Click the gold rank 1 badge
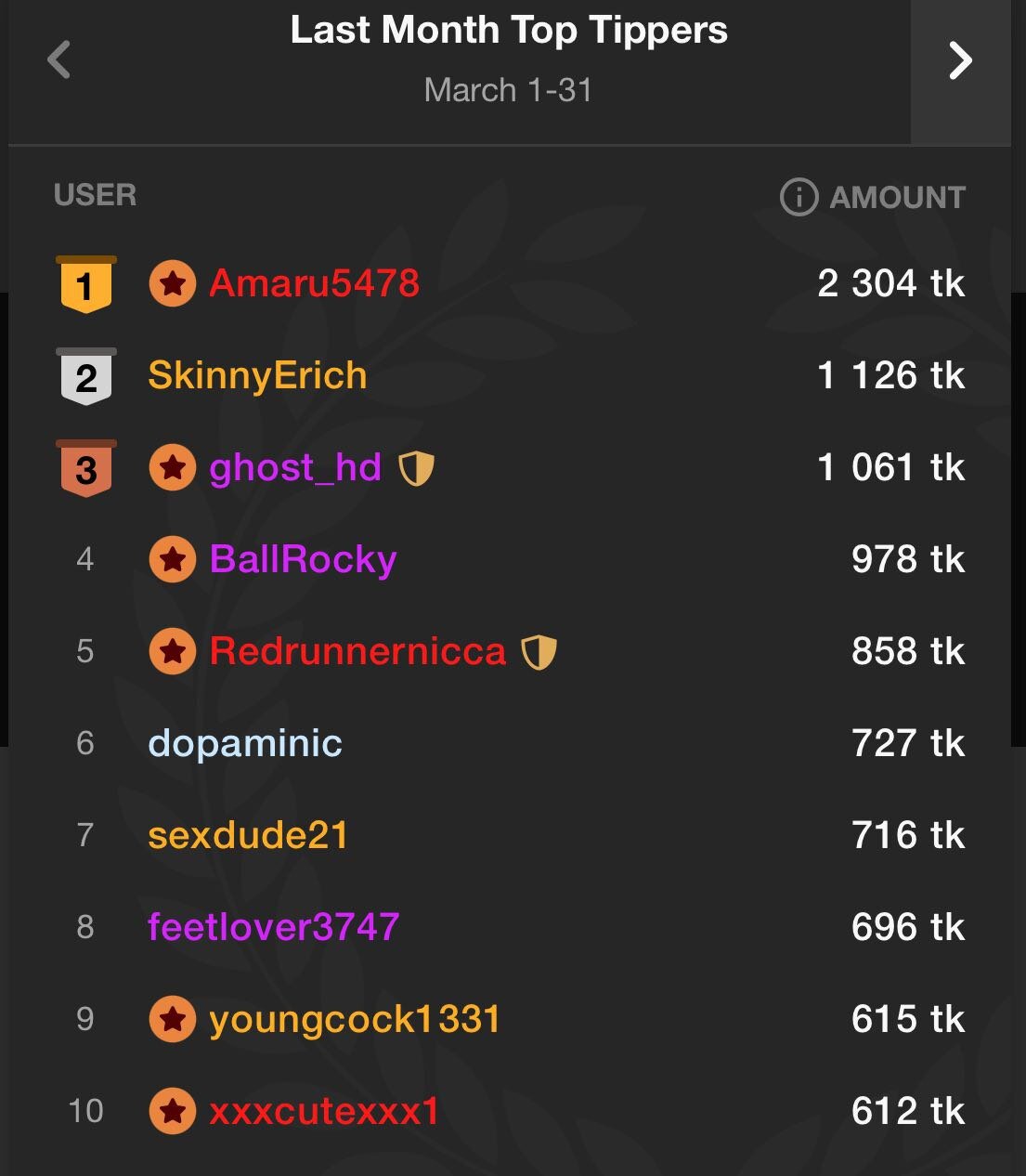The width and height of the screenshot is (1026, 1176). [x=85, y=284]
